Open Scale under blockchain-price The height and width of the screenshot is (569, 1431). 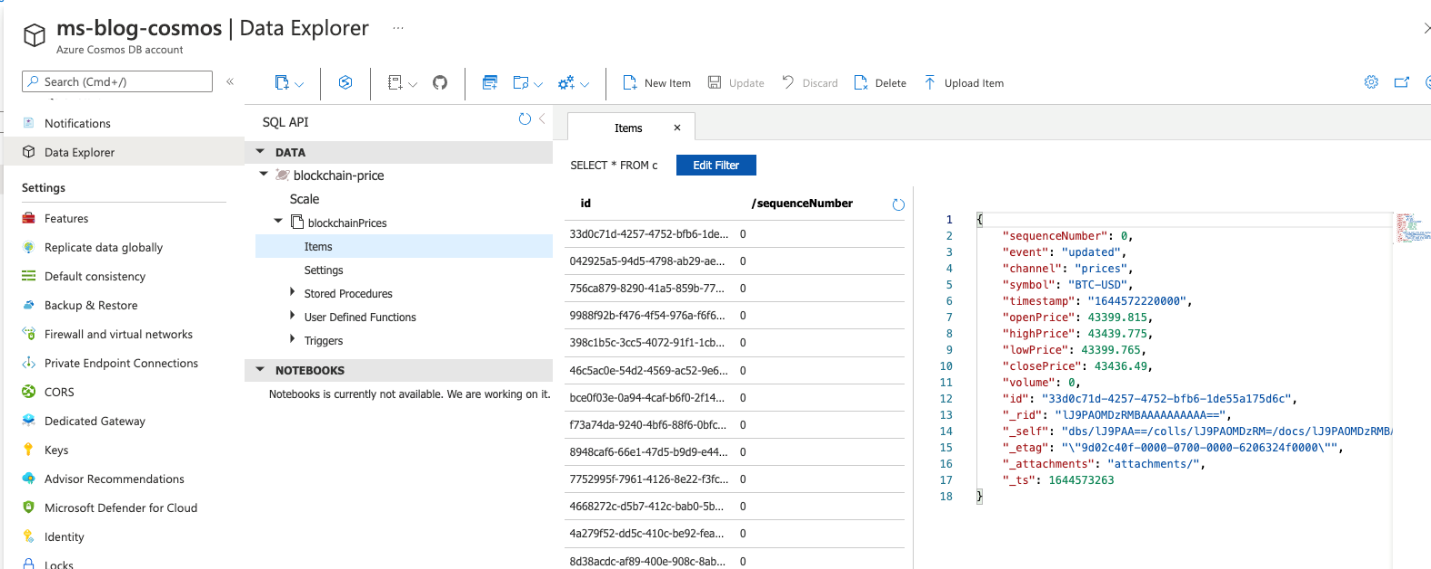(304, 199)
